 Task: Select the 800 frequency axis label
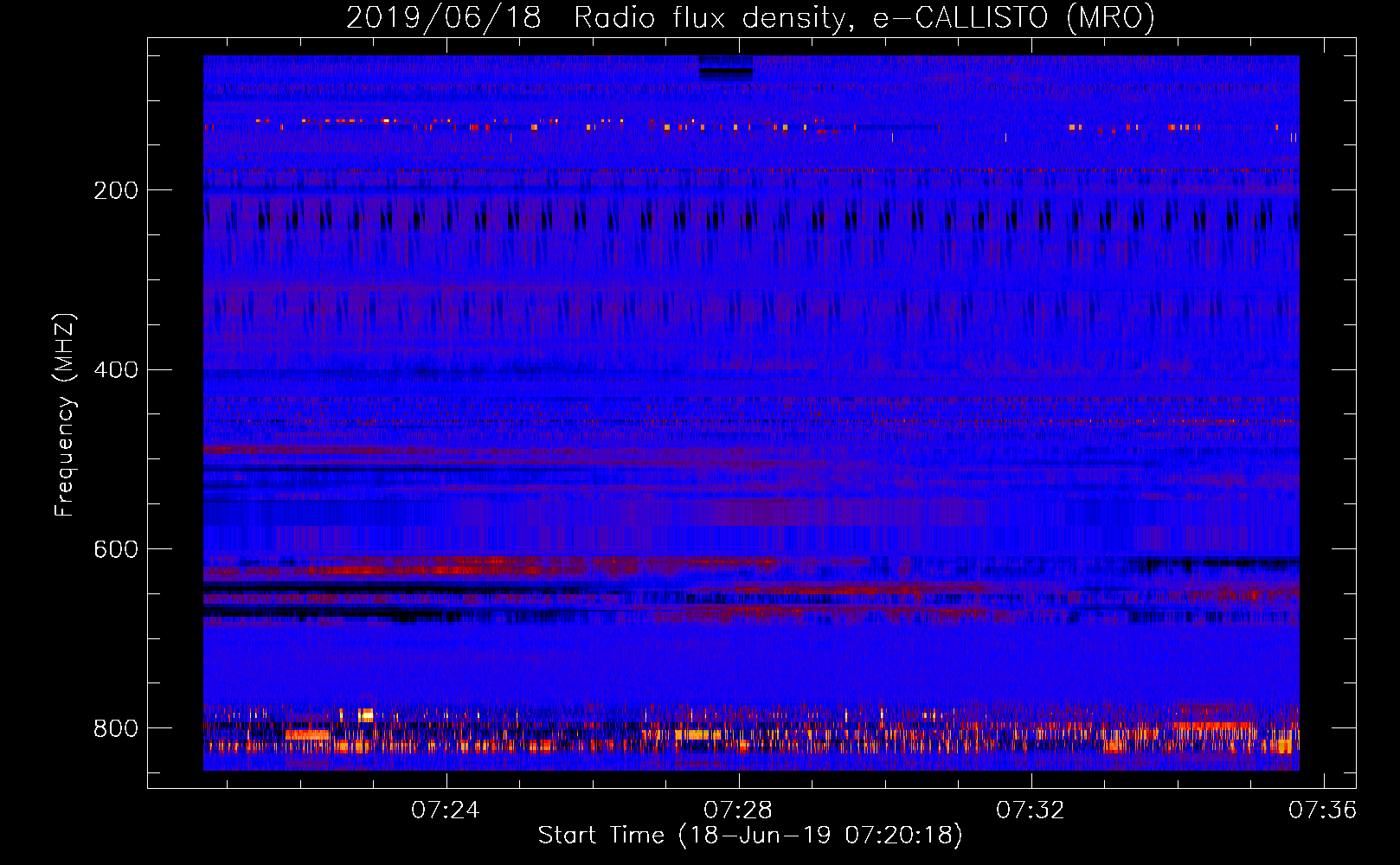[115, 728]
